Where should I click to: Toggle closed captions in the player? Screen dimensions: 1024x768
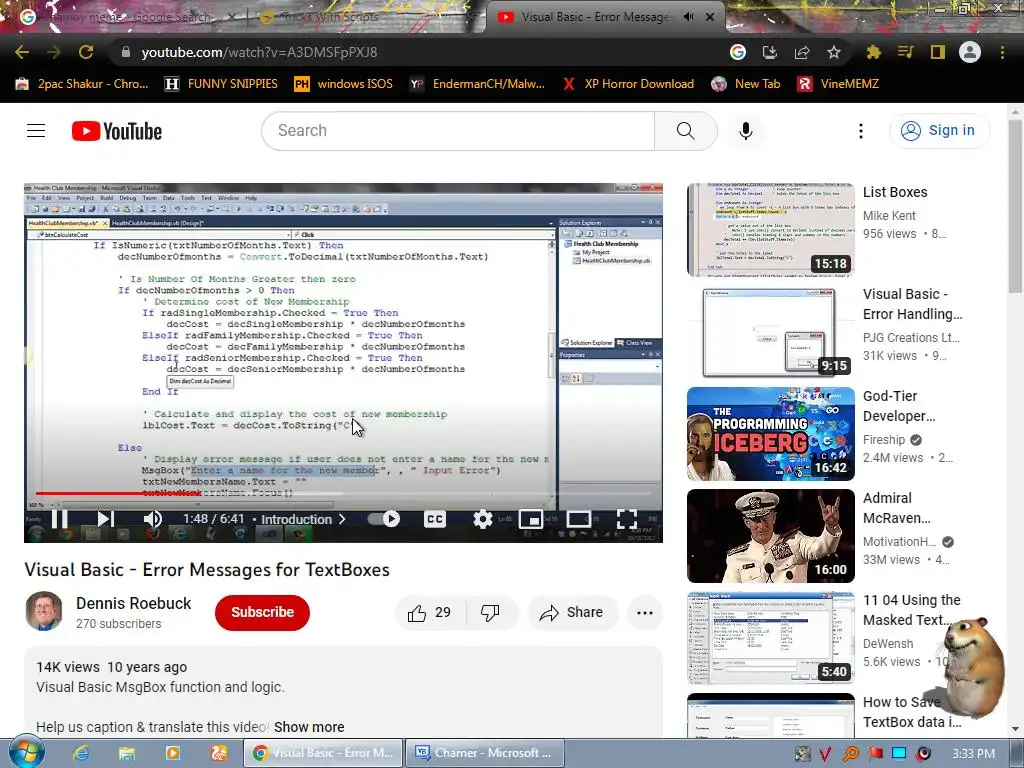point(434,519)
